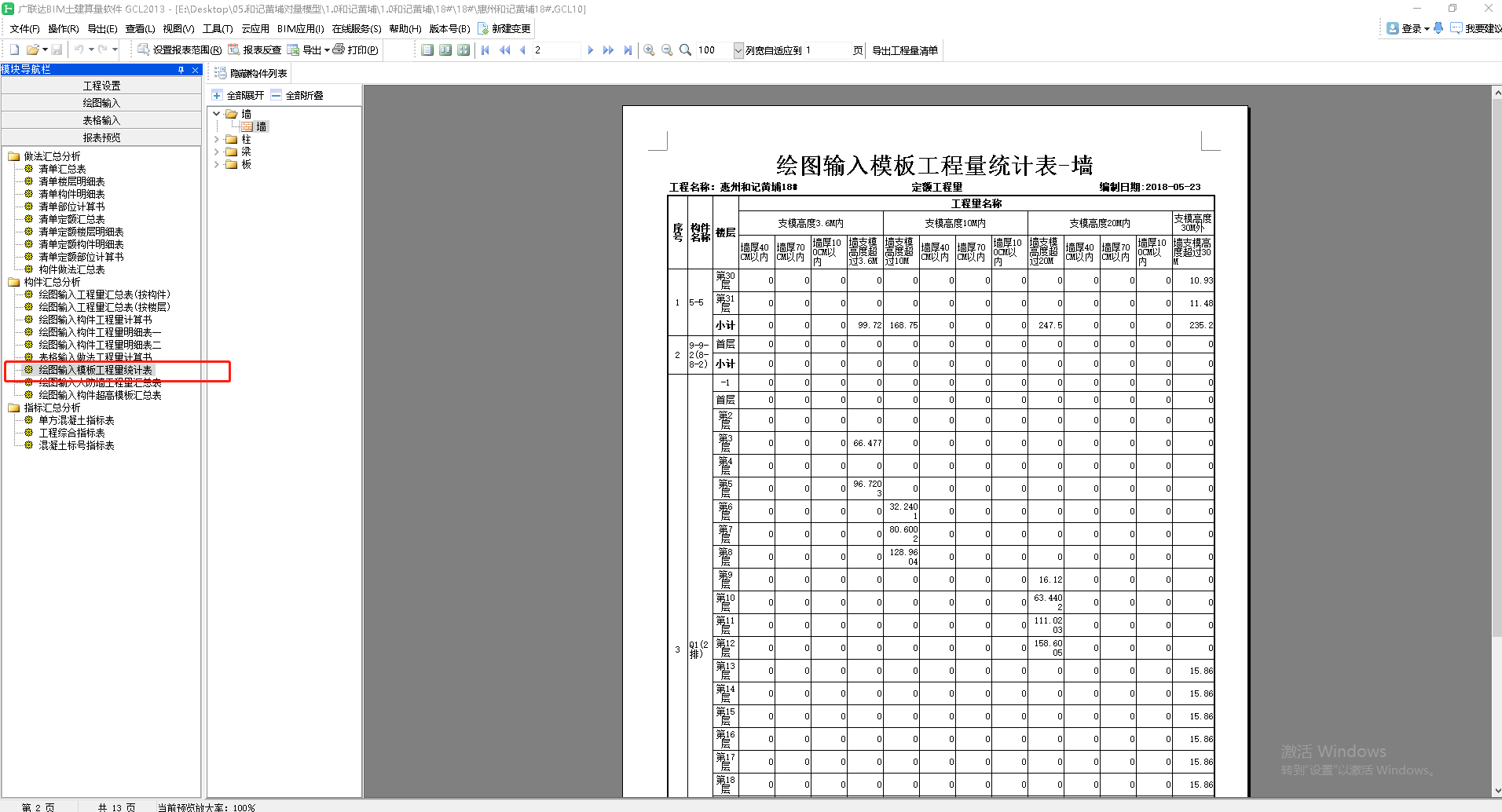Show single page view layout
This screenshot has height=812, width=1502.
(427, 50)
